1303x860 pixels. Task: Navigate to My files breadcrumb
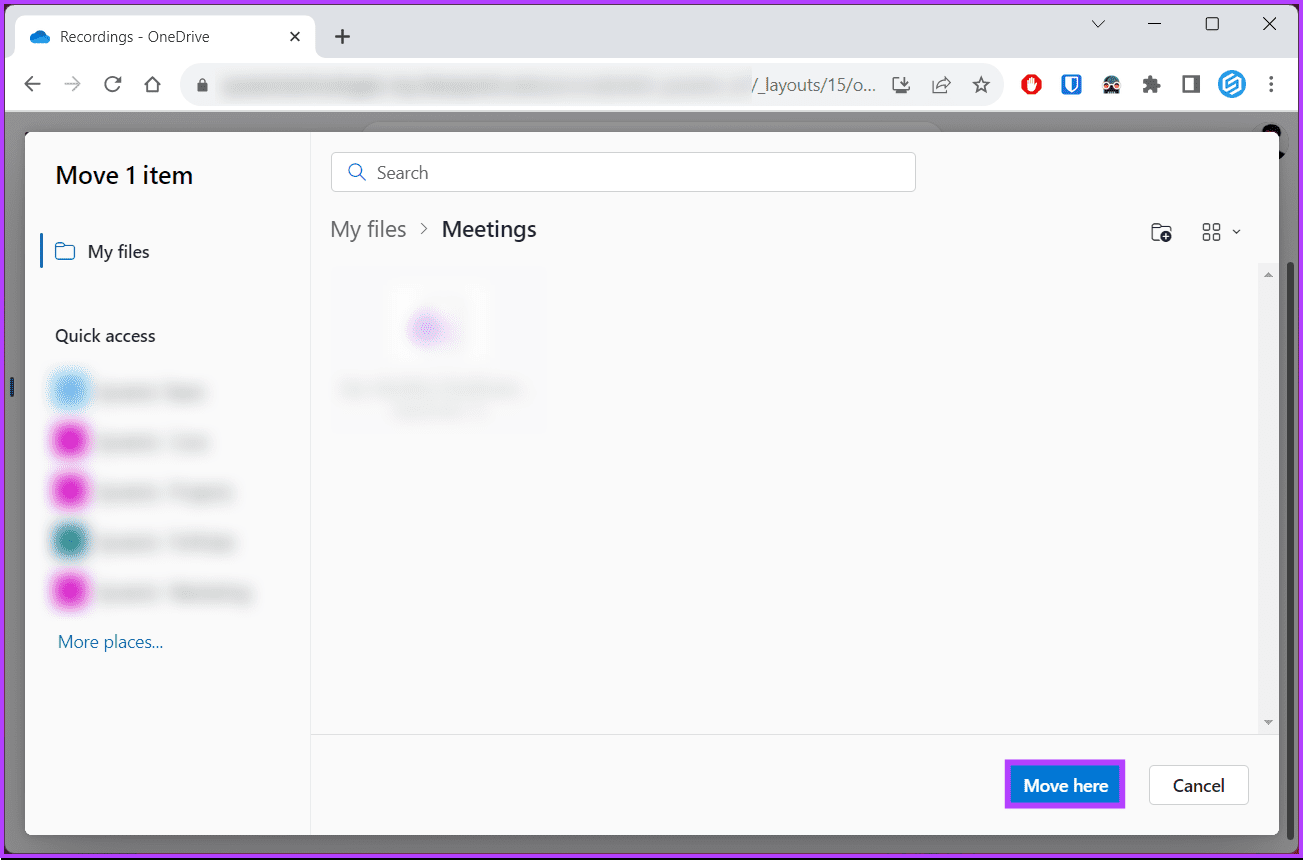(x=368, y=229)
